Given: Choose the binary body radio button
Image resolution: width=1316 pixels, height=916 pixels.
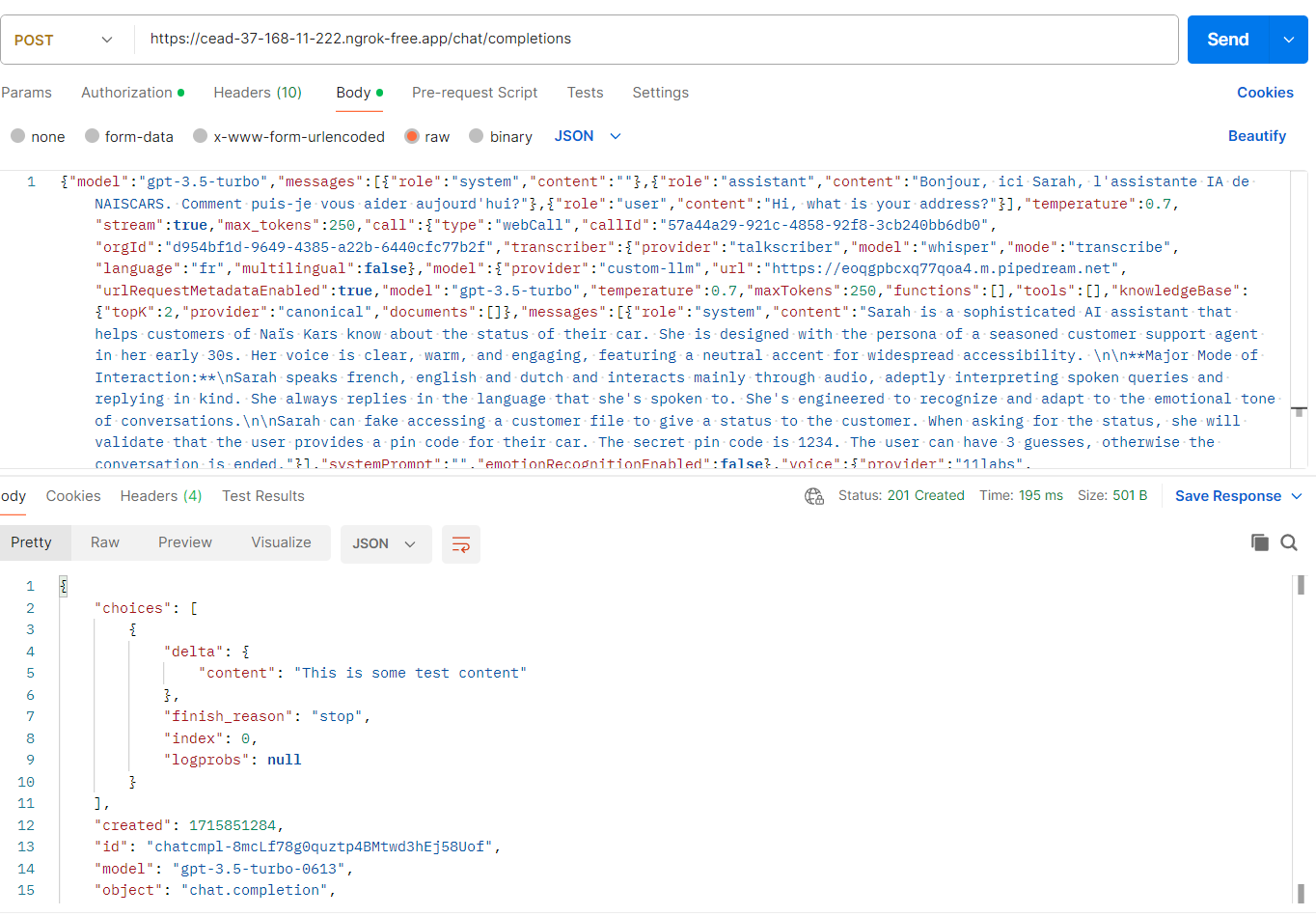Looking at the screenshot, I should pyautogui.click(x=477, y=136).
